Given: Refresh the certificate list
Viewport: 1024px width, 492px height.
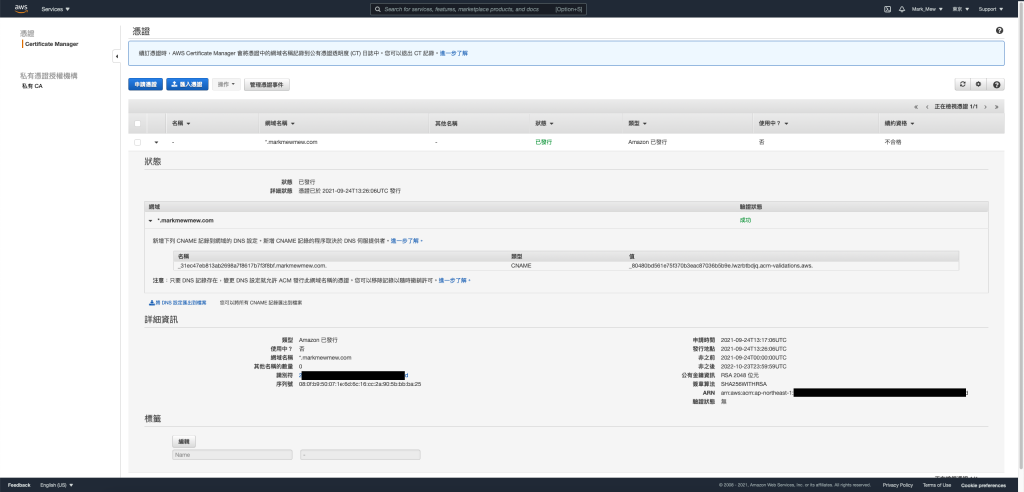Looking at the screenshot, I should click(962, 84).
